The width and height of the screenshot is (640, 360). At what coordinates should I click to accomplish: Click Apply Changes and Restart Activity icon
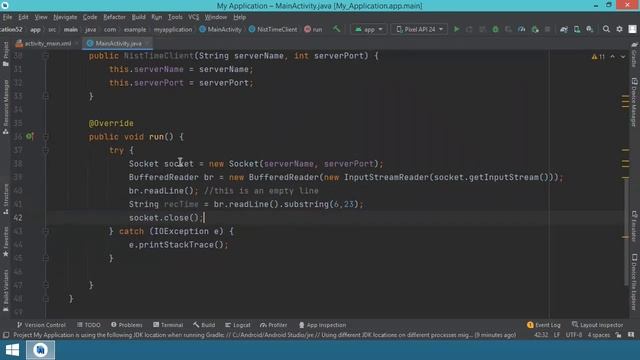point(469,29)
